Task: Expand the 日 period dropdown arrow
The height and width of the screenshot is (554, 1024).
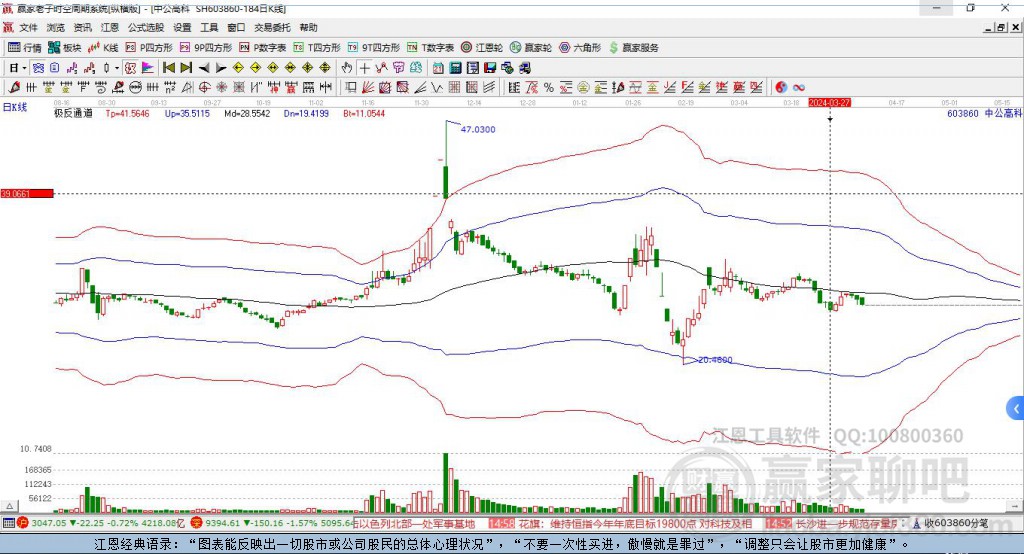Action: click(24, 68)
